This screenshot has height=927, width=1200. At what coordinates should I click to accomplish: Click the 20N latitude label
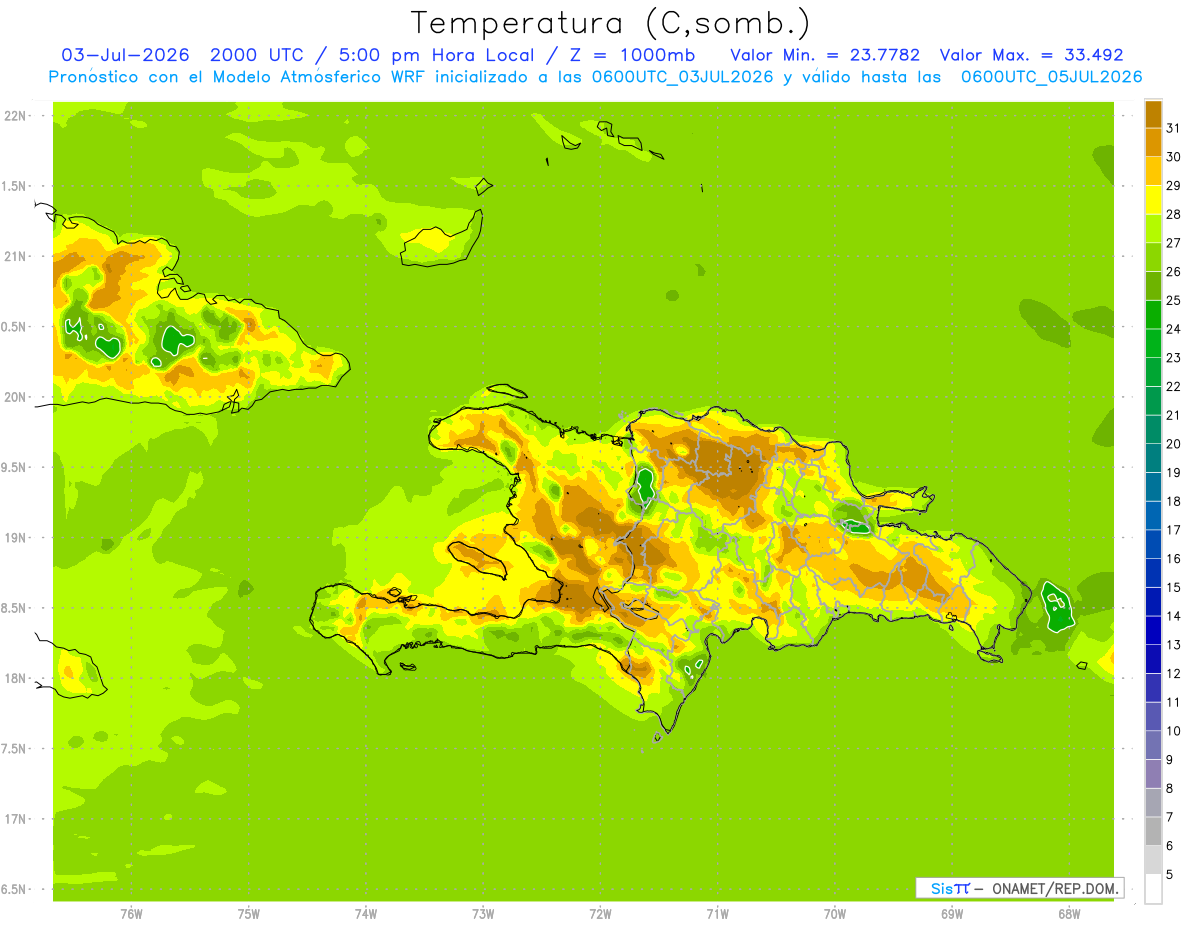click(x=16, y=397)
